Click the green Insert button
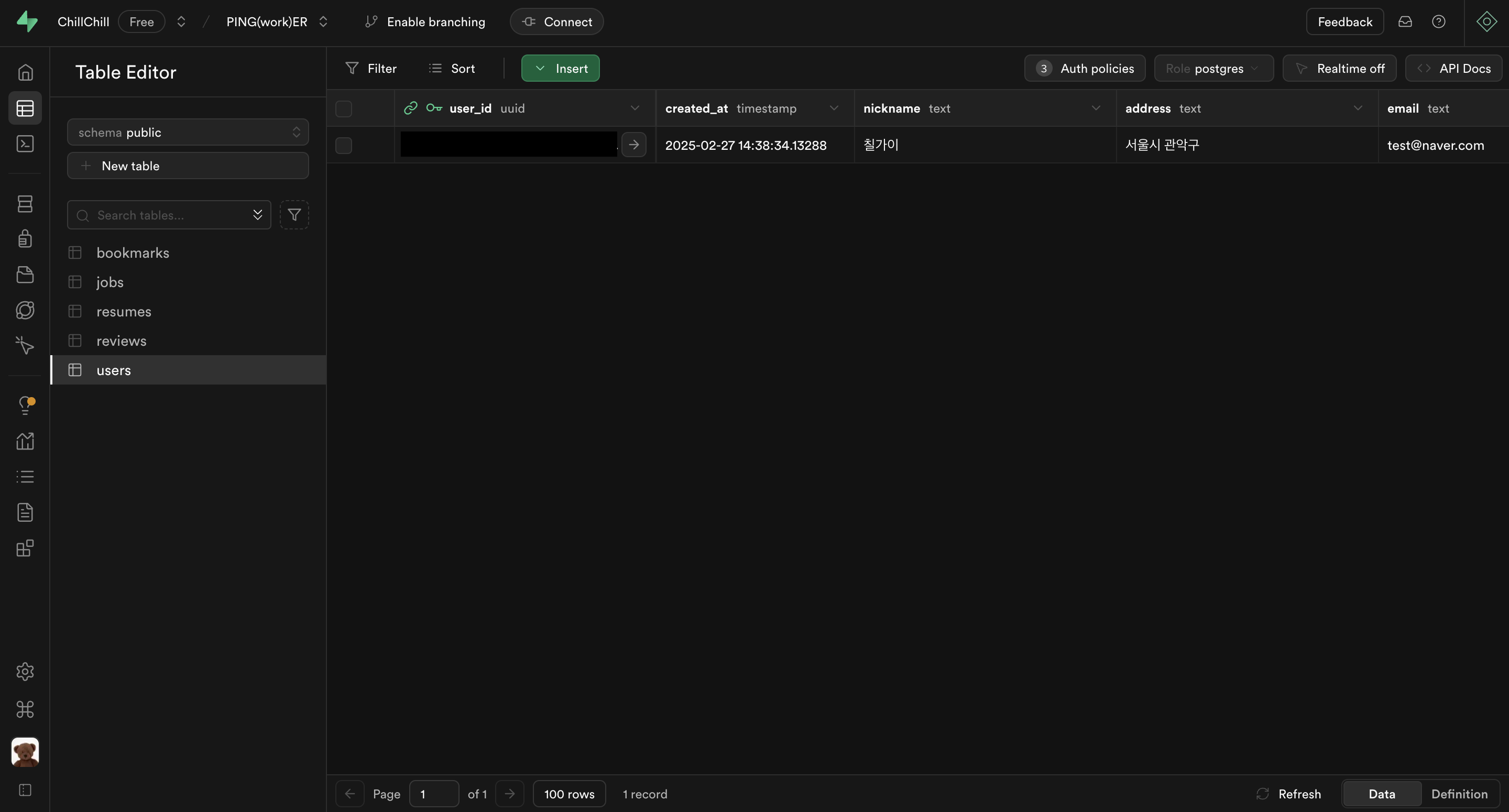Image resolution: width=1509 pixels, height=812 pixels. coord(560,69)
